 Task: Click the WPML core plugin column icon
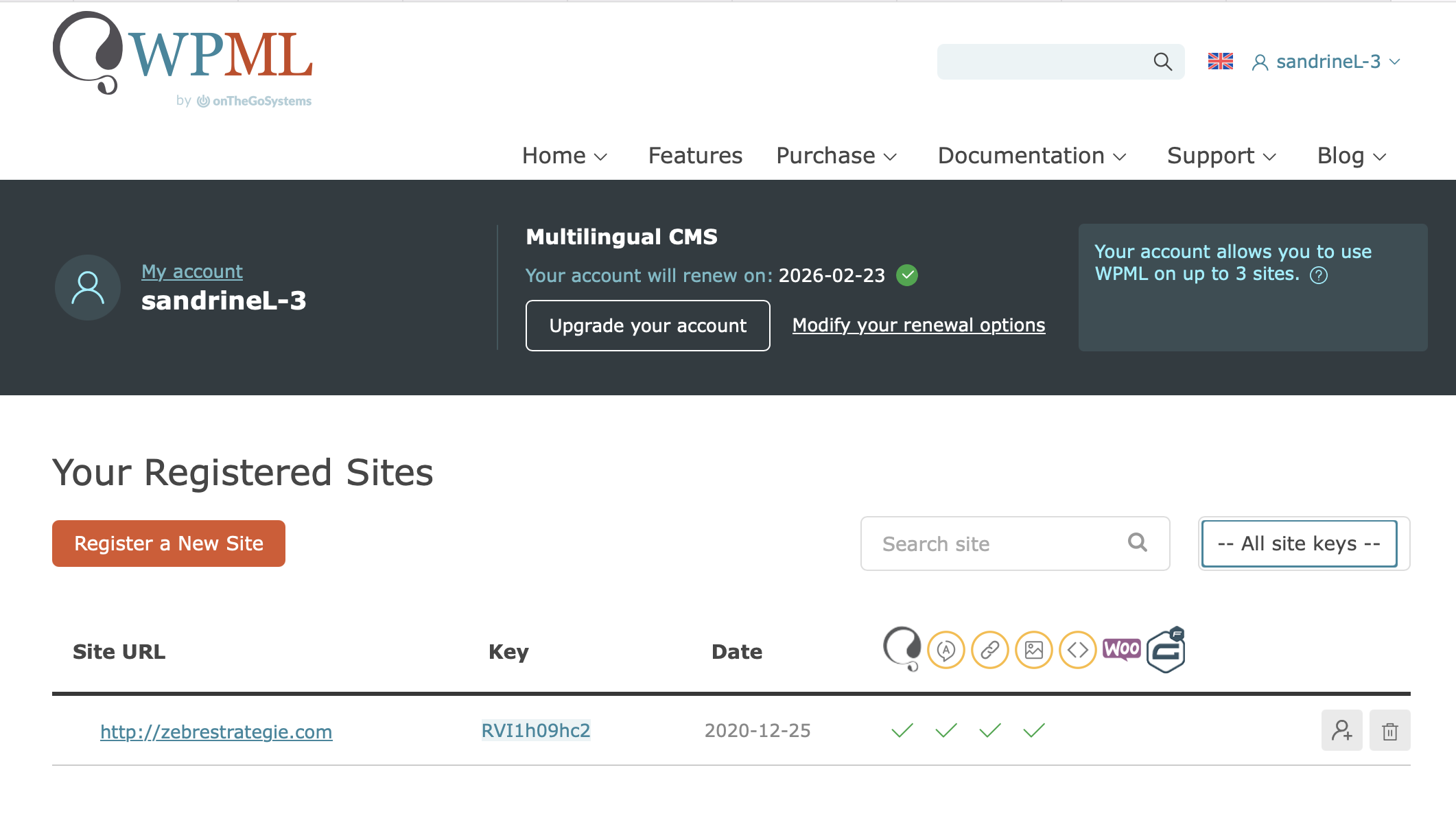[x=902, y=649]
